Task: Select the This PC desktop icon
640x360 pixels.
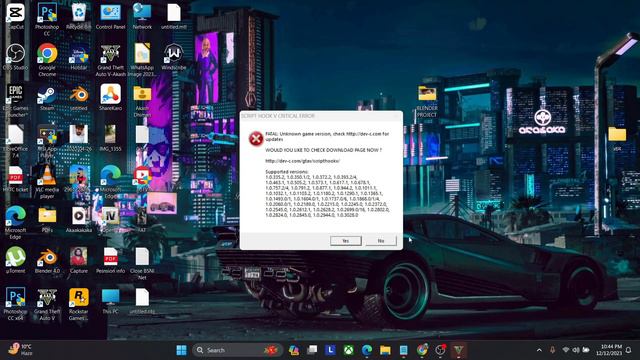Action: (x=110, y=301)
